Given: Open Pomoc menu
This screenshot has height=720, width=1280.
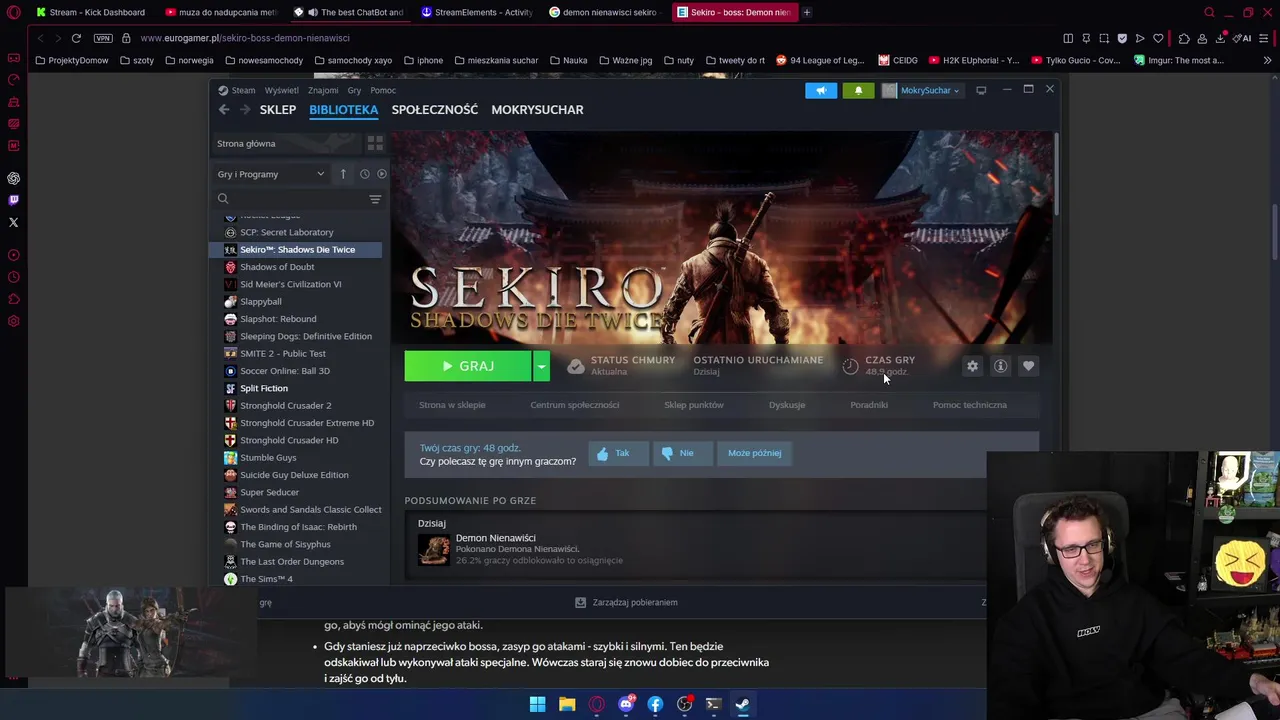Looking at the screenshot, I should pos(383,90).
